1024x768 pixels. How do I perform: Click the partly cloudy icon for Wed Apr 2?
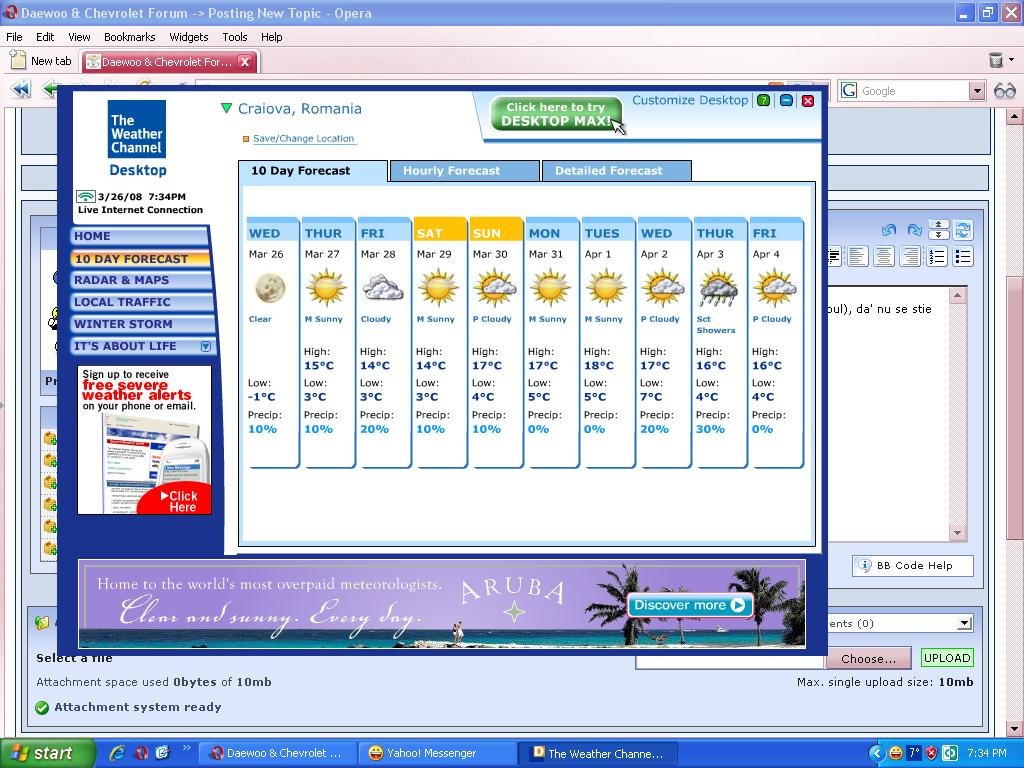tap(663, 287)
